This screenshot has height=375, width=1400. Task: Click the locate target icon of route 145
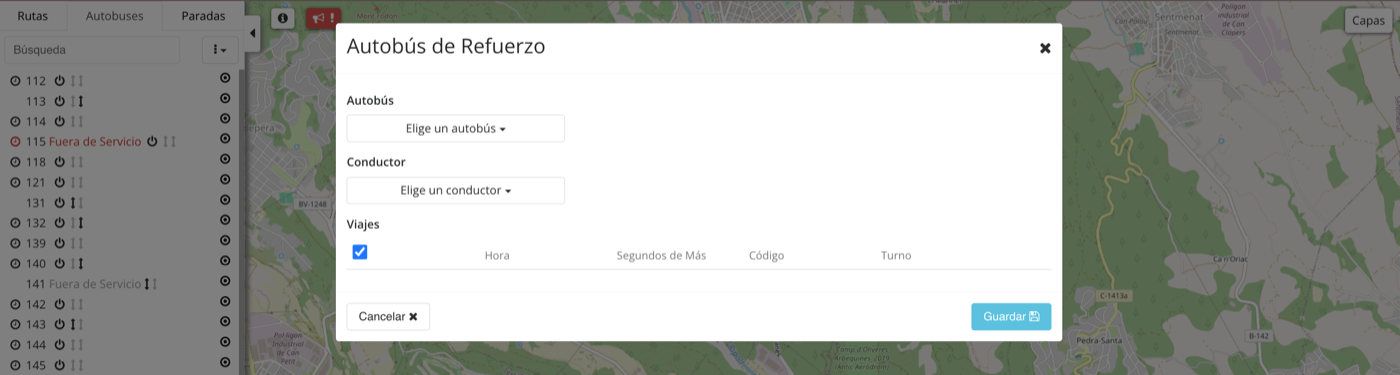[x=225, y=362]
